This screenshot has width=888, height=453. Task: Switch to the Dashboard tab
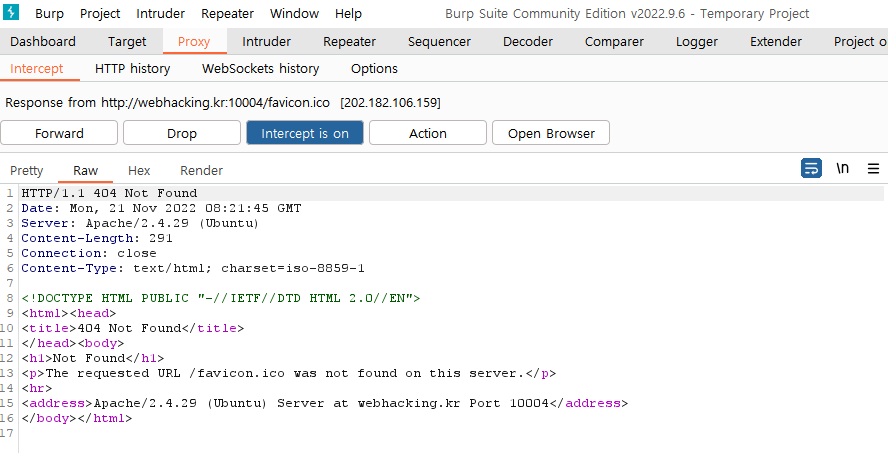(x=42, y=41)
